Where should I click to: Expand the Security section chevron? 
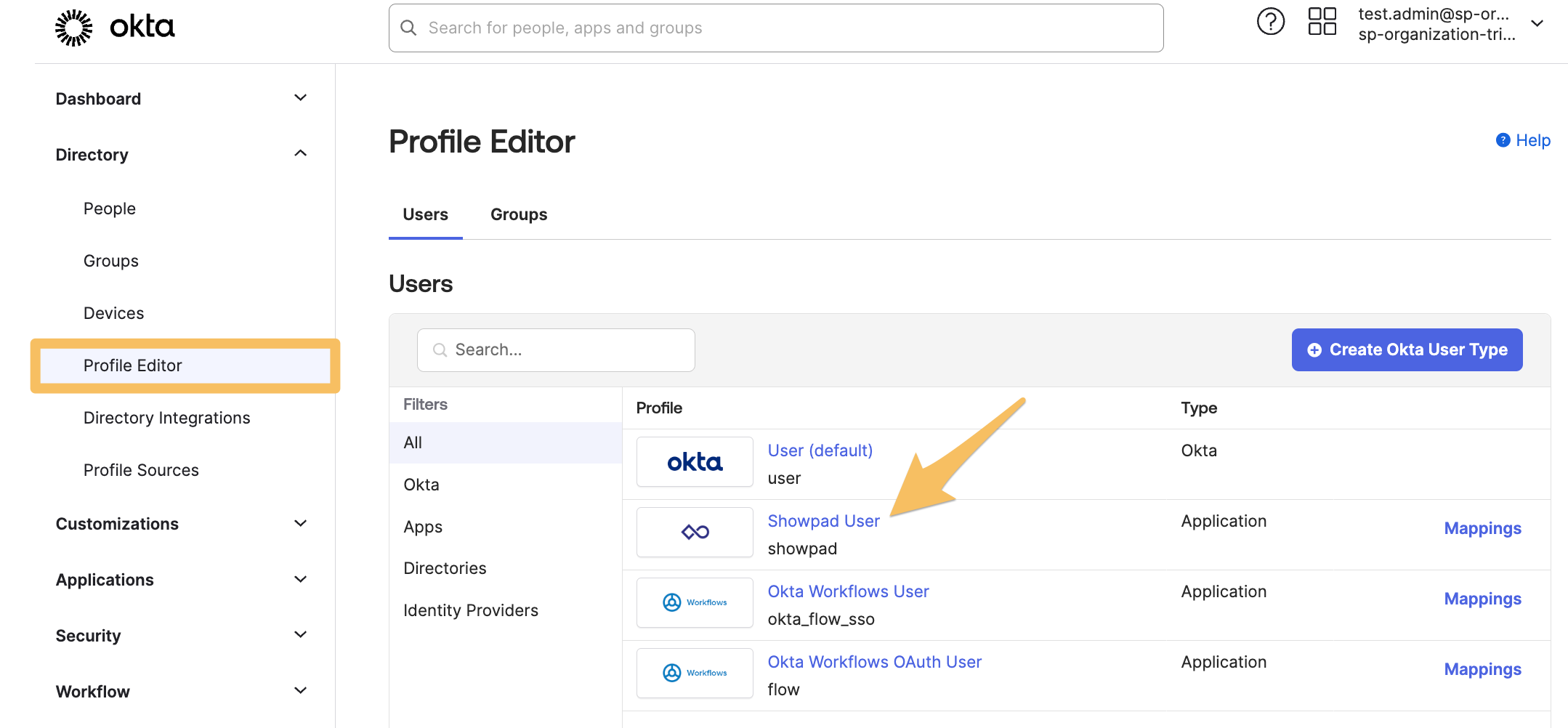point(300,635)
